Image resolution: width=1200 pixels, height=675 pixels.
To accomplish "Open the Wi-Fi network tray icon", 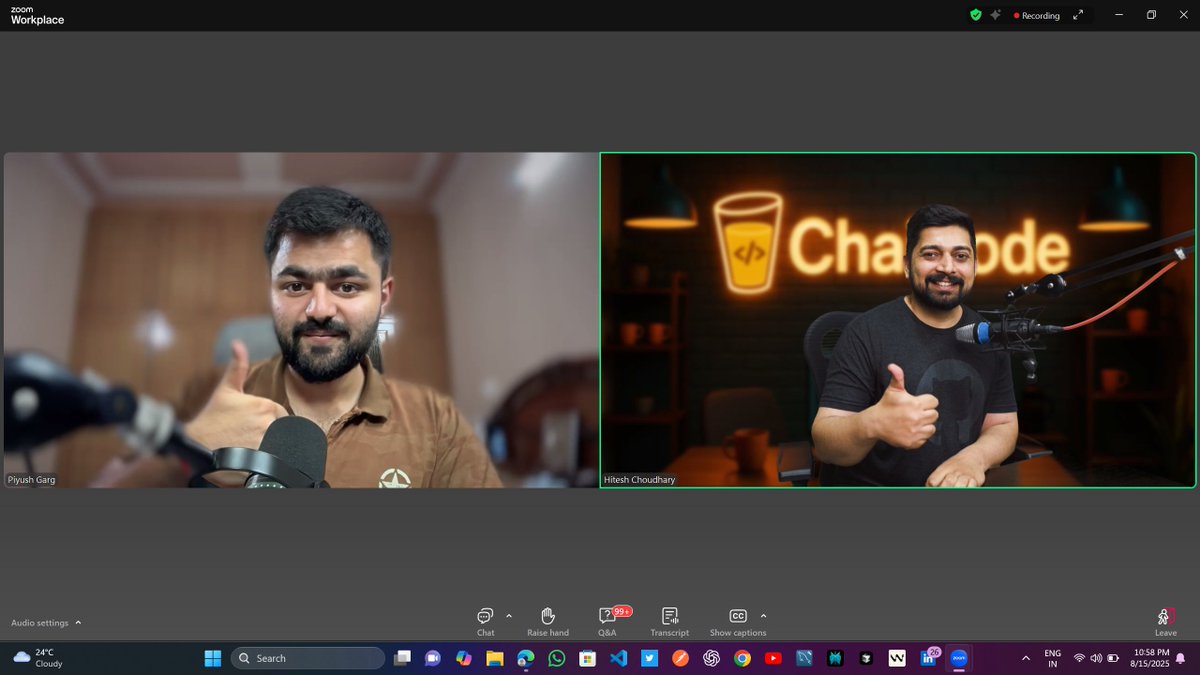I will (1079, 658).
